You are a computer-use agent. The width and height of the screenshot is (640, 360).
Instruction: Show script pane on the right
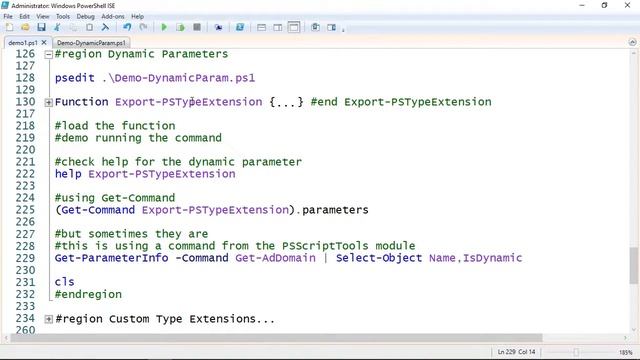pyautogui.click(x=278, y=27)
